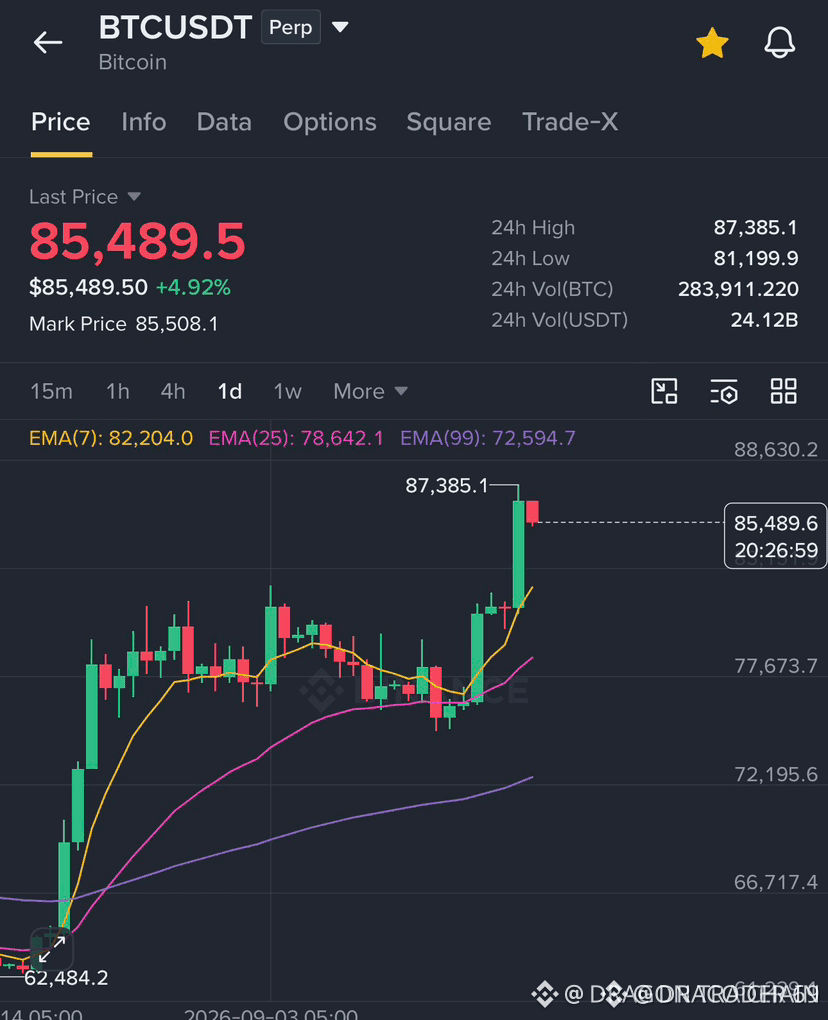
Task: Open price alert bell icon
Action: point(779,43)
